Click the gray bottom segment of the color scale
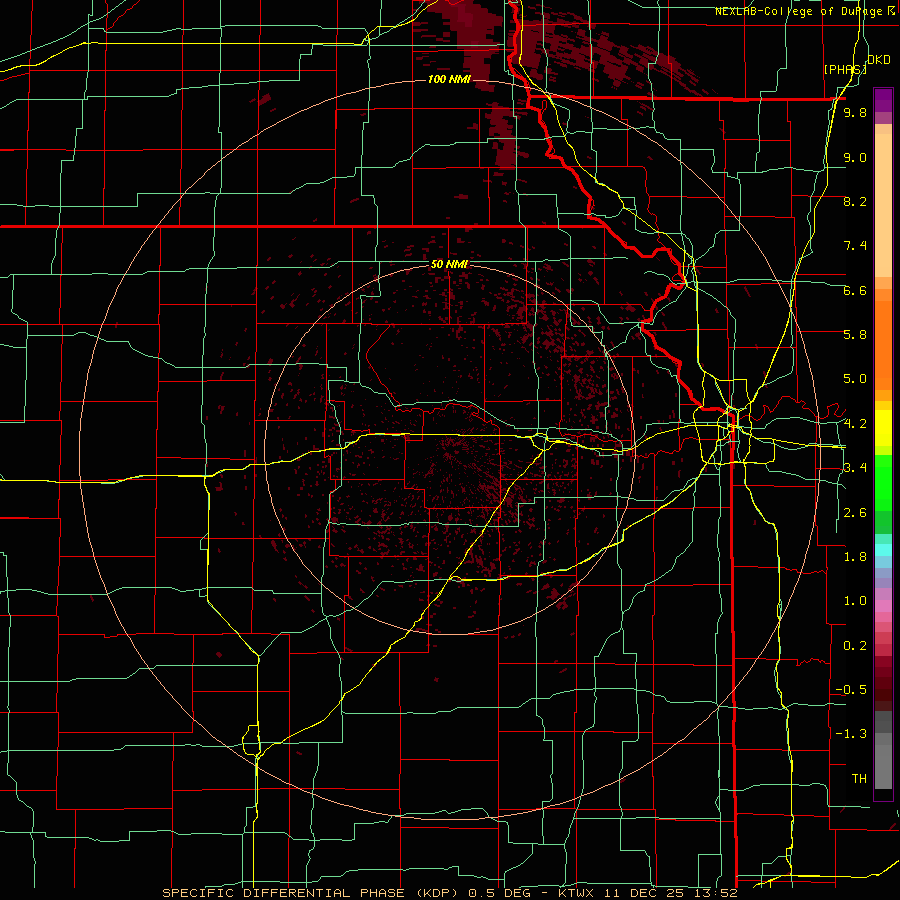900x900 pixels. pyautogui.click(x=883, y=766)
